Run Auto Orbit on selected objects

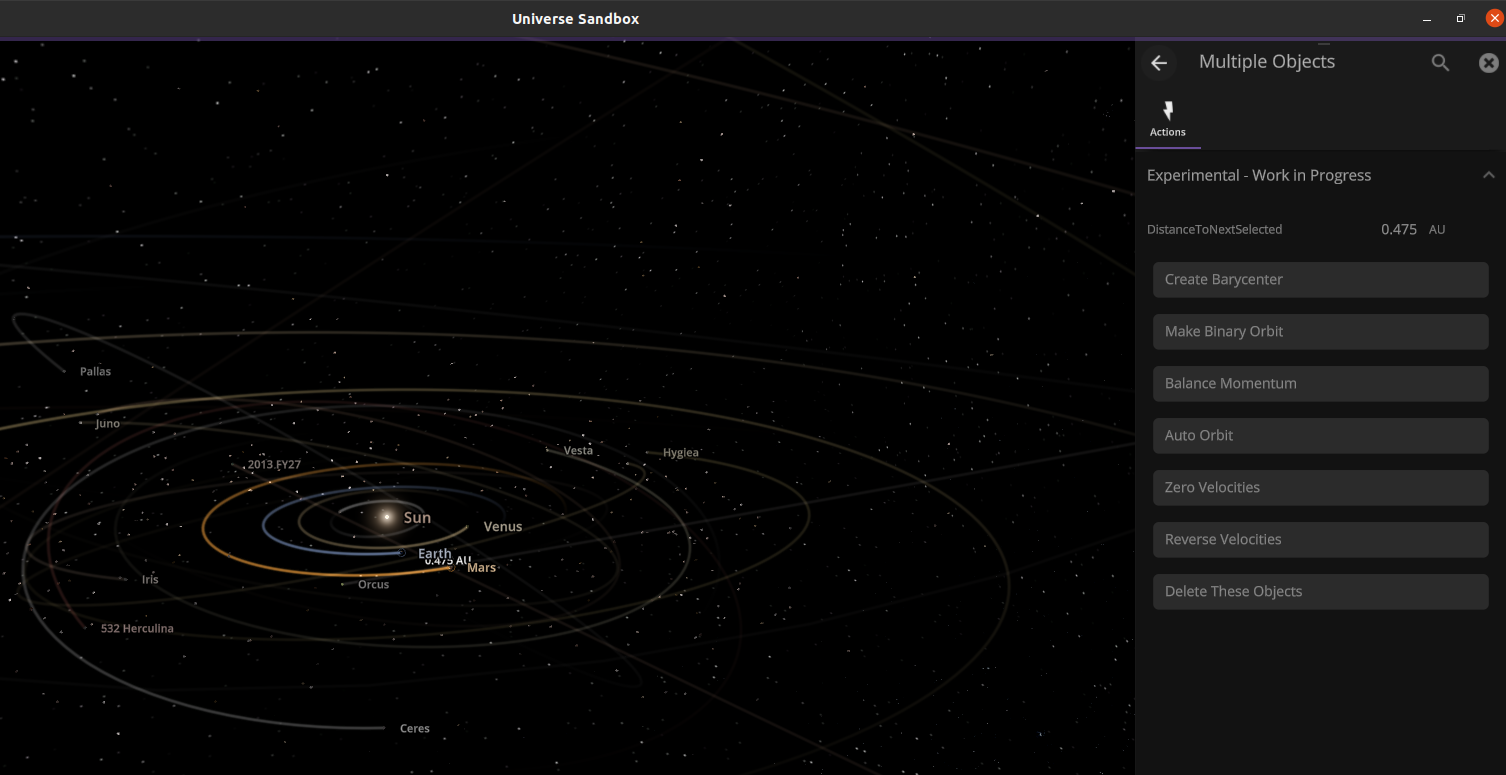click(1321, 436)
